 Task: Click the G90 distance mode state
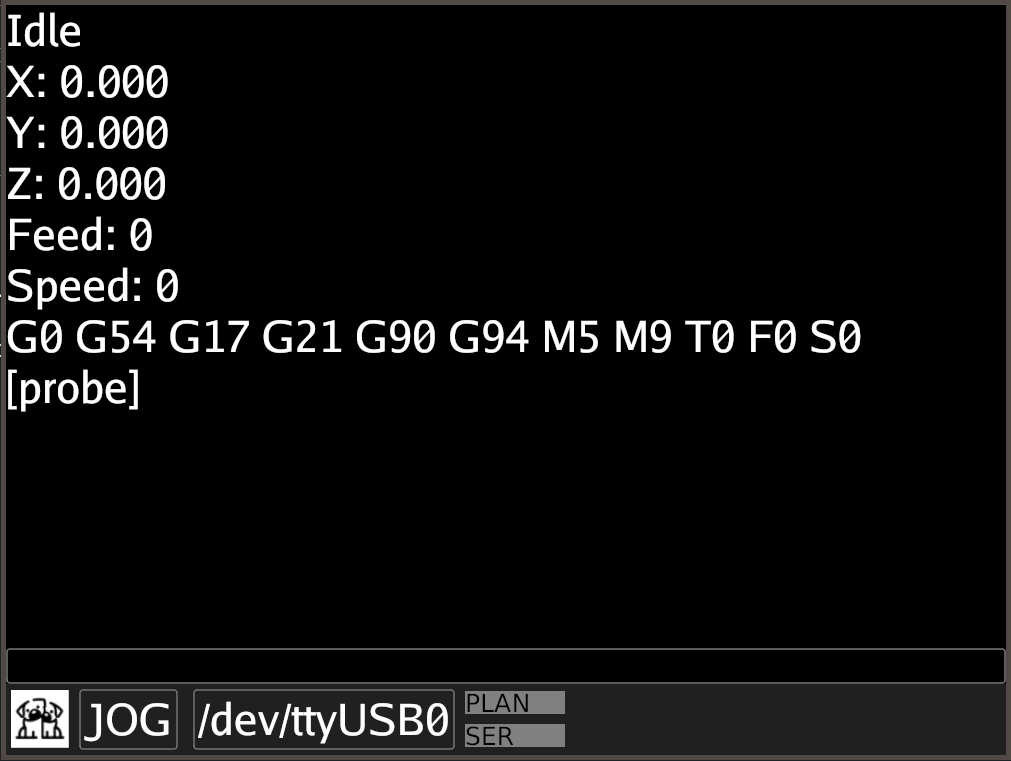point(395,337)
